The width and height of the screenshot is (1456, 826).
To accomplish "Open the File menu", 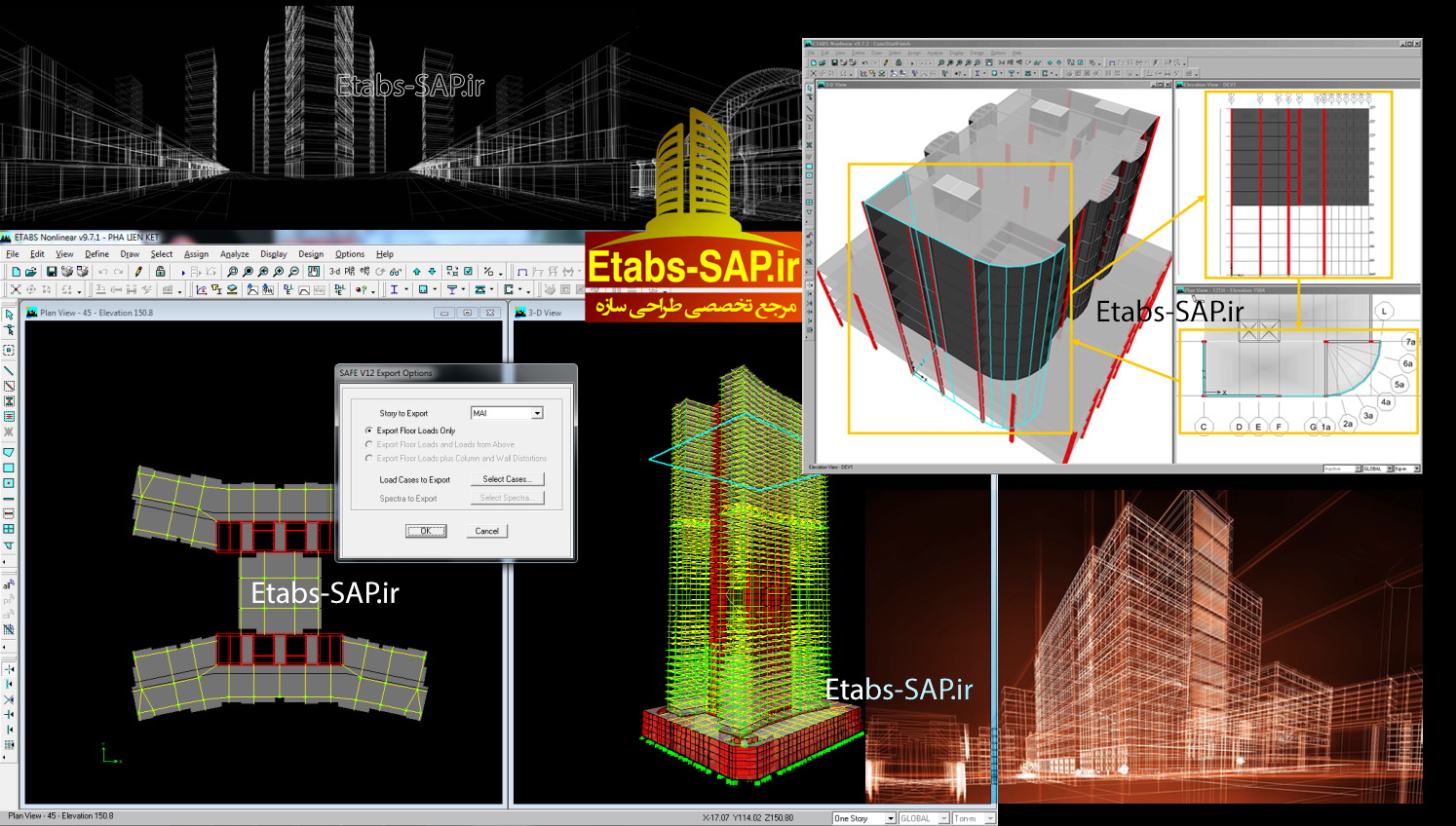I will pyautogui.click(x=13, y=254).
